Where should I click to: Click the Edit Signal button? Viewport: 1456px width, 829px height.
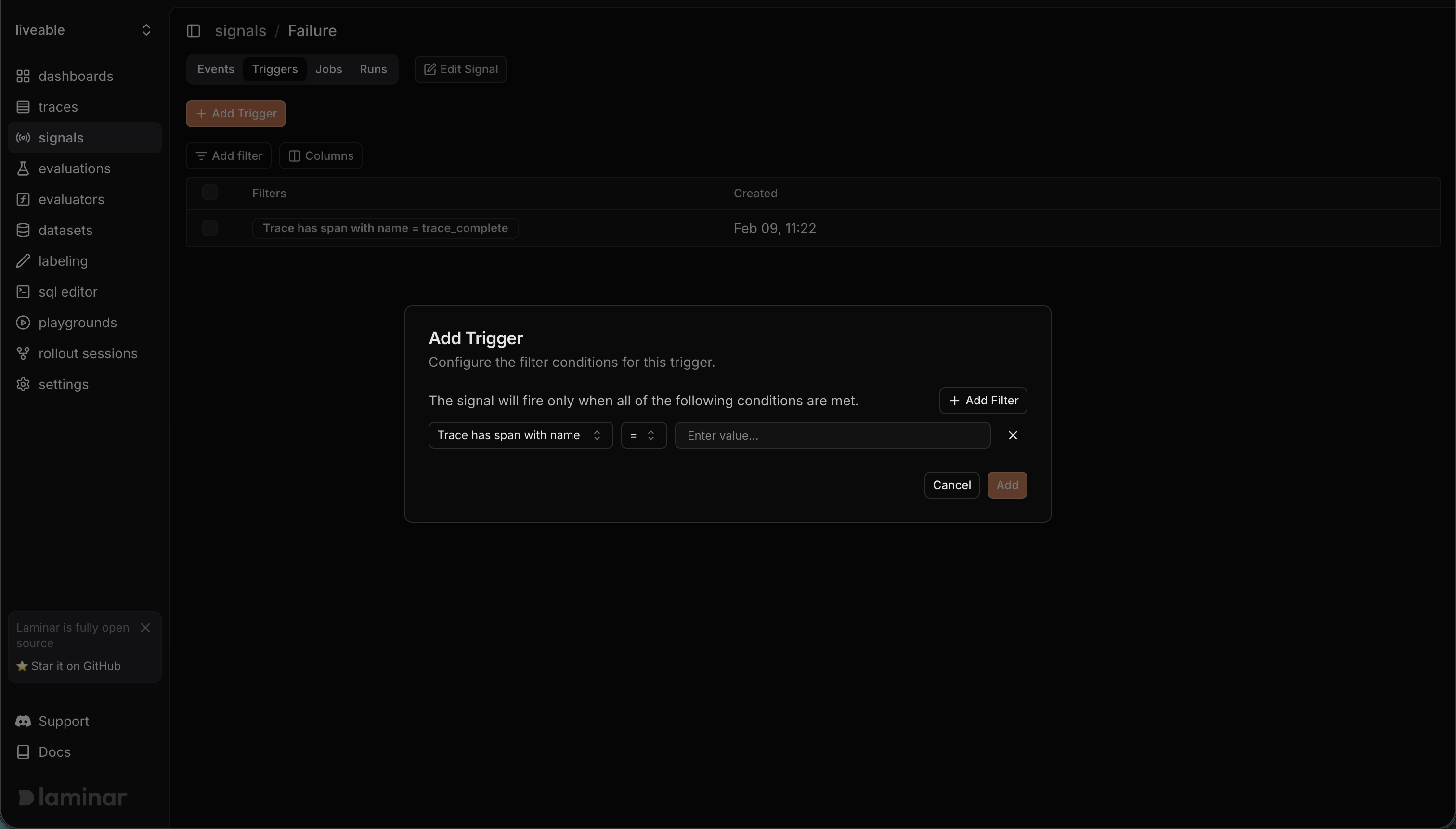(x=459, y=69)
